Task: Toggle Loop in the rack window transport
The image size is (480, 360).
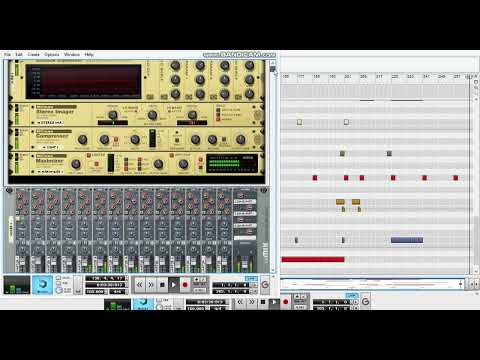Action: [x=251, y=278]
